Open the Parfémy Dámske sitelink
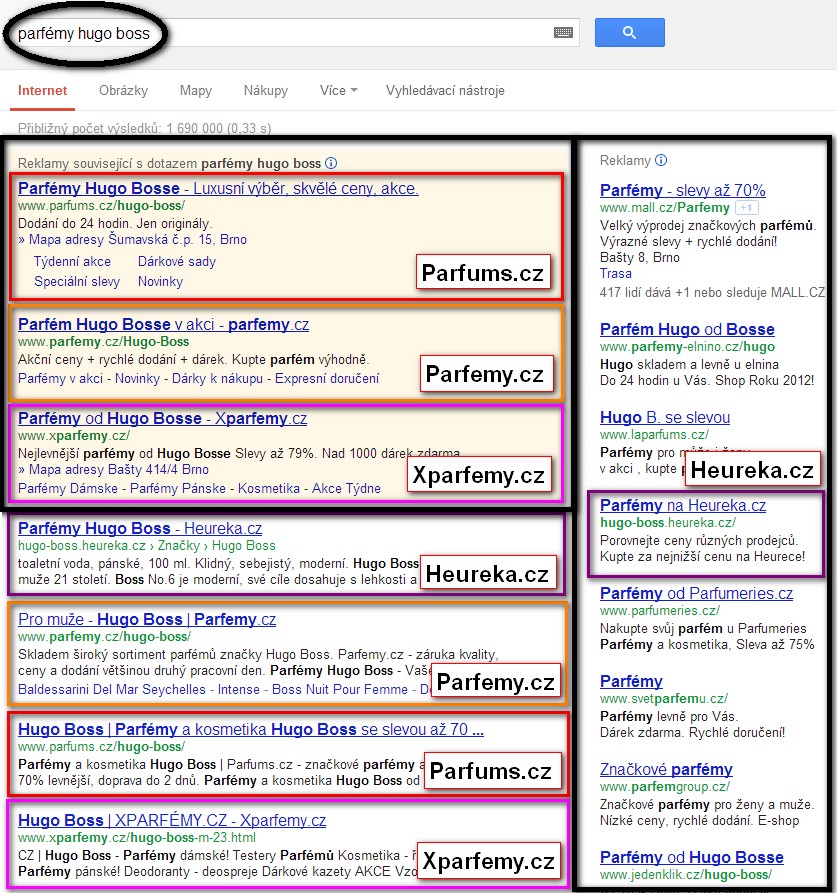Screen dimensions: 837x893 [68, 488]
